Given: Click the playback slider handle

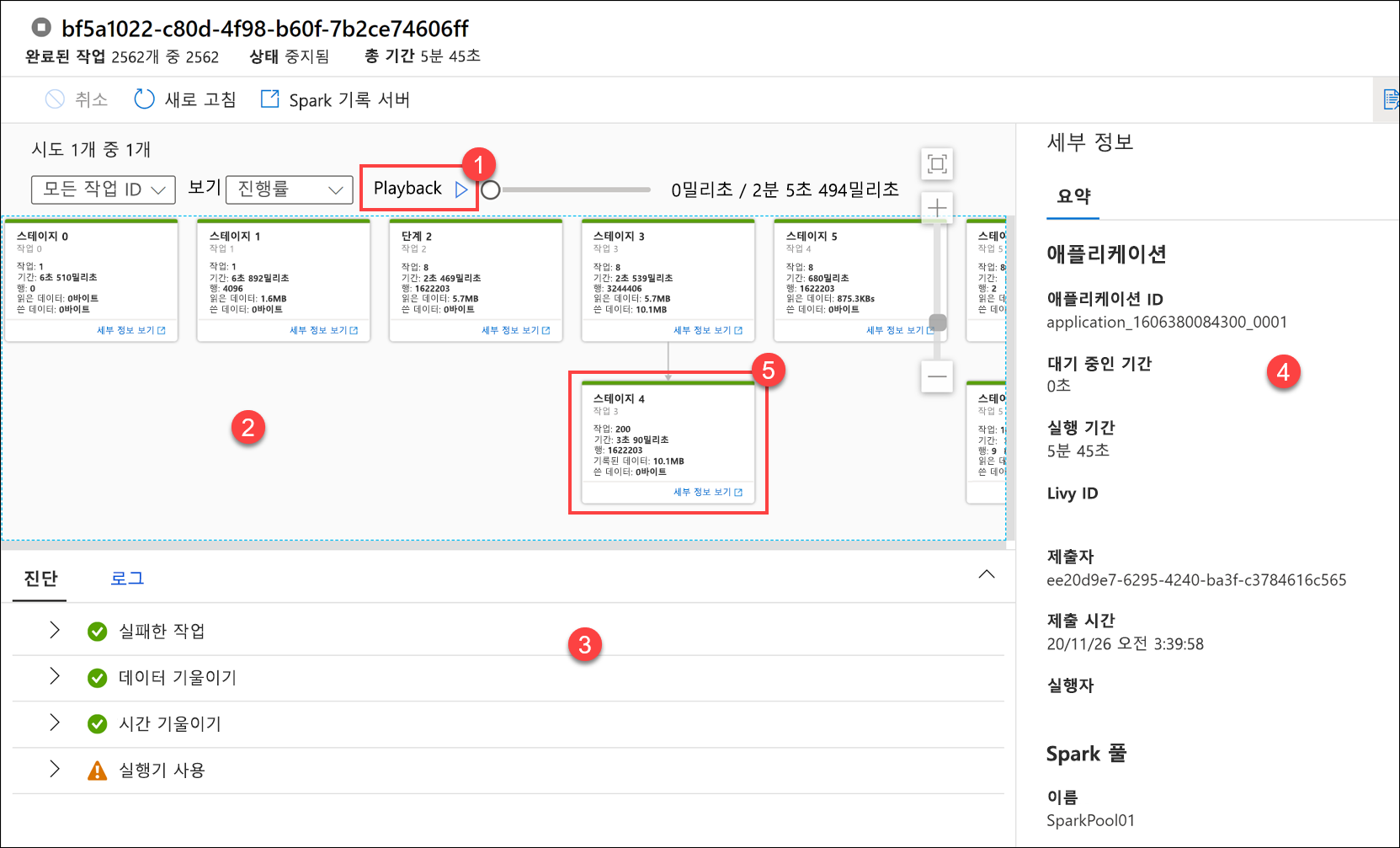Looking at the screenshot, I should coord(491,189).
